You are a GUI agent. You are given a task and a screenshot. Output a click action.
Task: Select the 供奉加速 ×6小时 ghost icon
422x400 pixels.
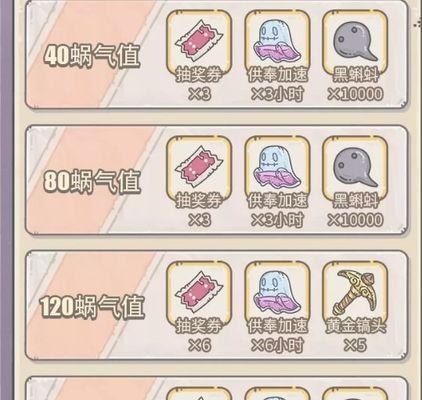(277, 293)
